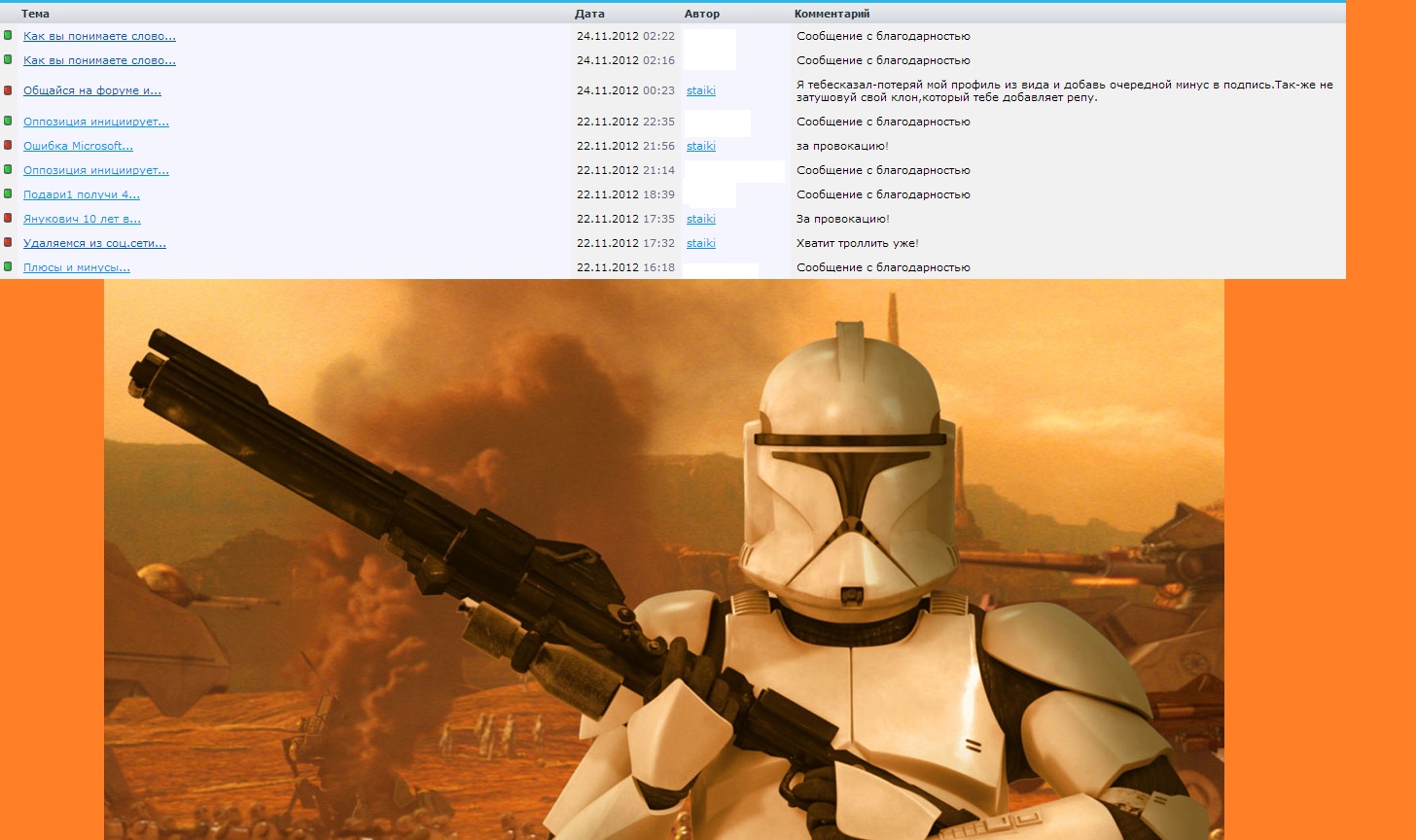This screenshot has height=840, width=1416.
Task: Open 'Как вы понимаете слово...' topic dated 02:22
Action: click(x=99, y=36)
